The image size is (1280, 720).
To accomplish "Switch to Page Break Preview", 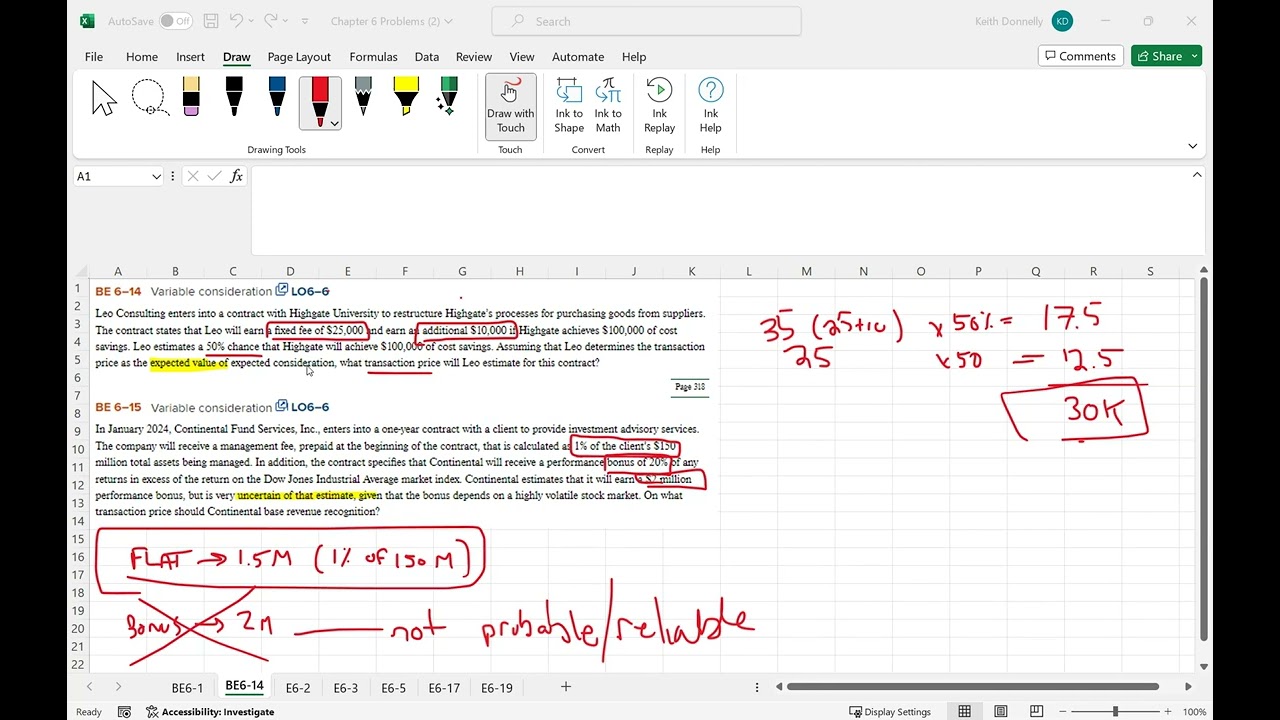I will click(1036, 712).
